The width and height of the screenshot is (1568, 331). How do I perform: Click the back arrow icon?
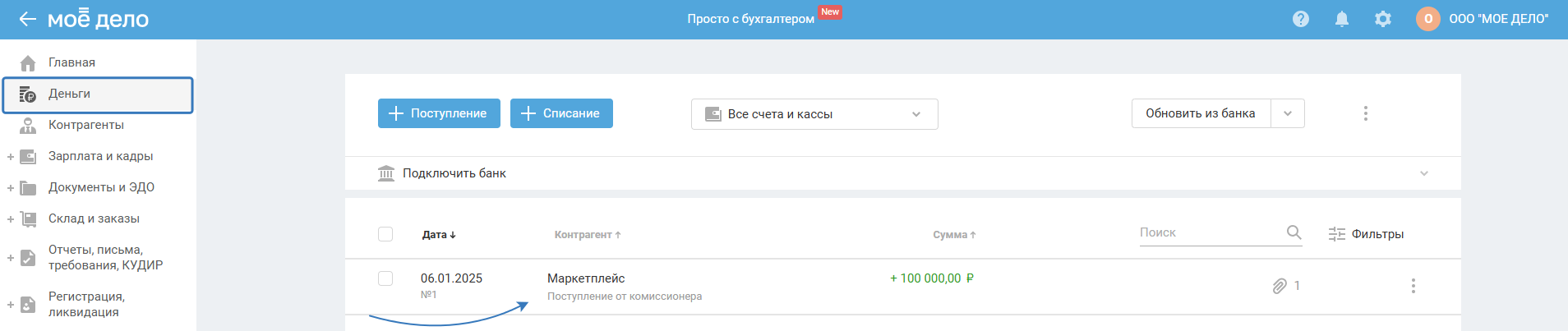(x=27, y=19)
